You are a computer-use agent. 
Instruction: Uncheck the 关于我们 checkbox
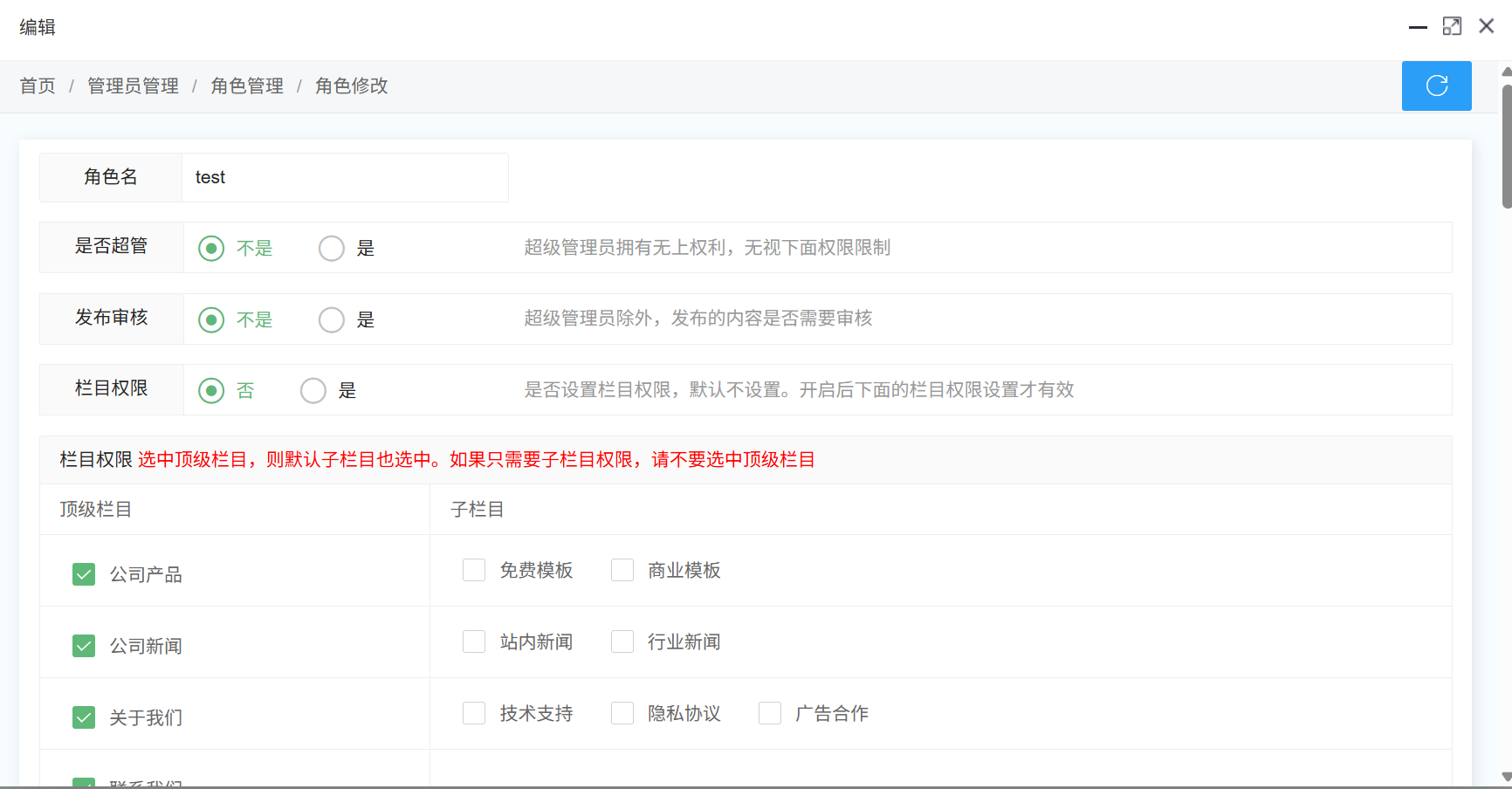tap(84, 717)
